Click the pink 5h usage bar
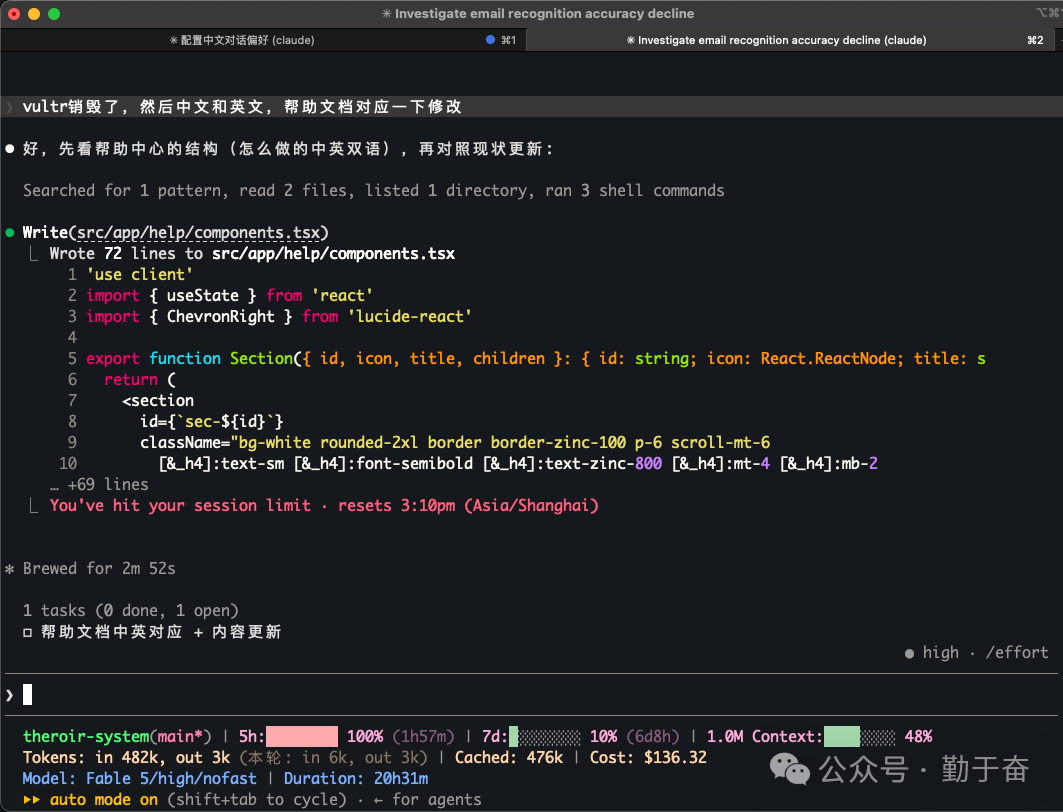 coord(302,737)
